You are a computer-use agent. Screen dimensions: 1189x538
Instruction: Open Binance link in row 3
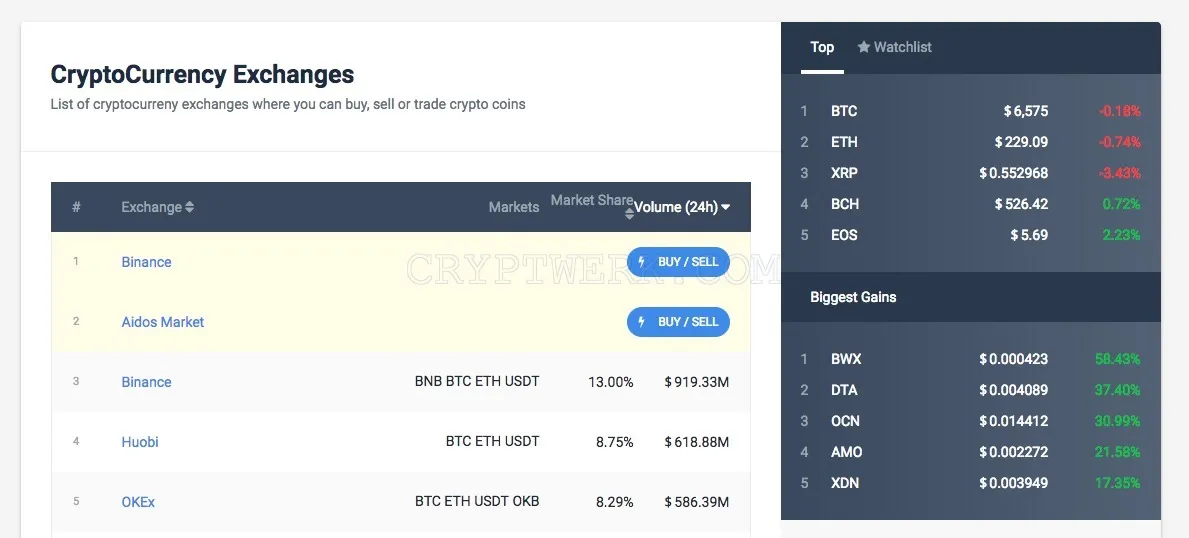(x=146, y=382)
